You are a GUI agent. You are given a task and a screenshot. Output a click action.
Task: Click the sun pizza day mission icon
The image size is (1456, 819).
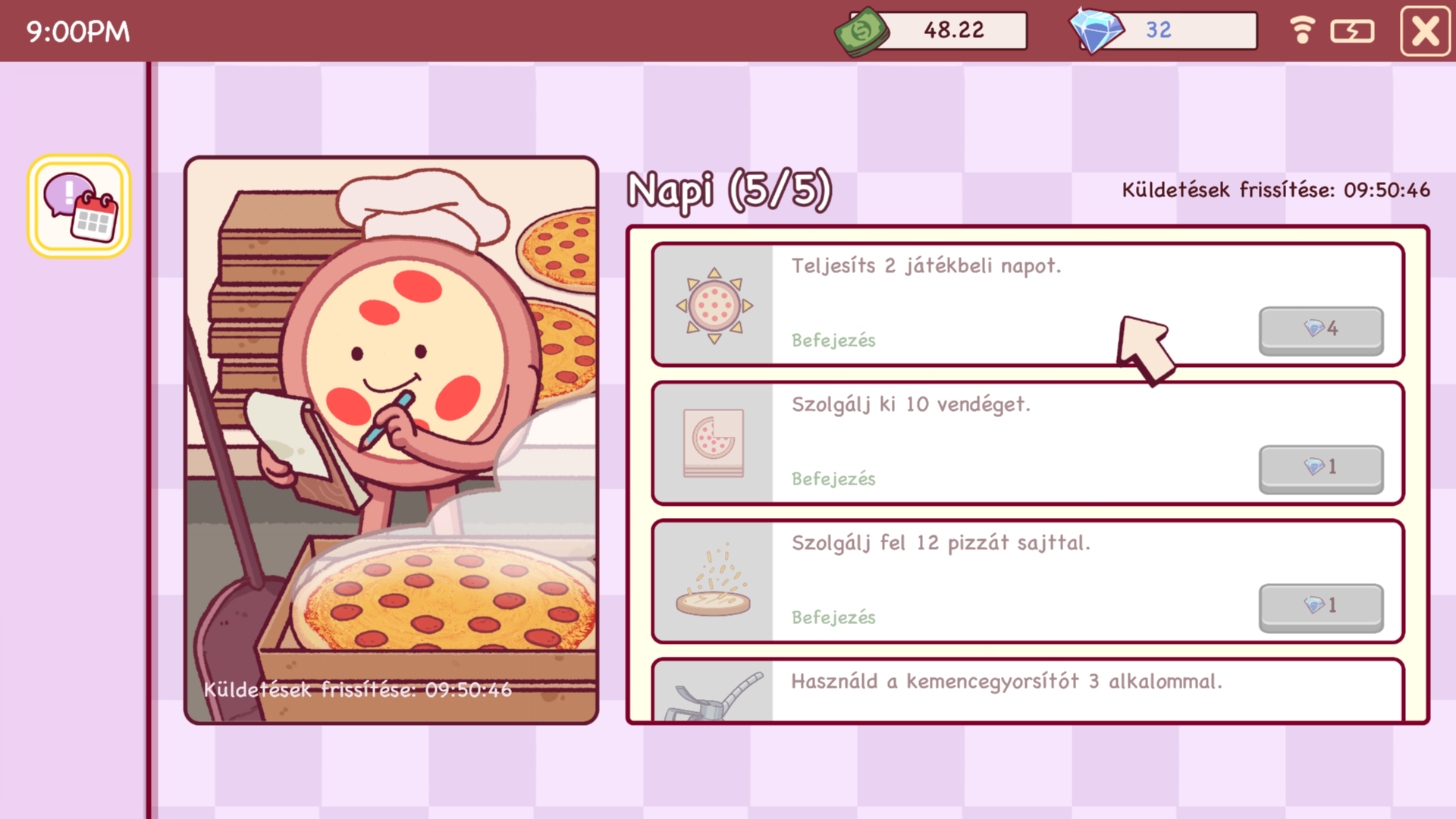click(714, 306)
